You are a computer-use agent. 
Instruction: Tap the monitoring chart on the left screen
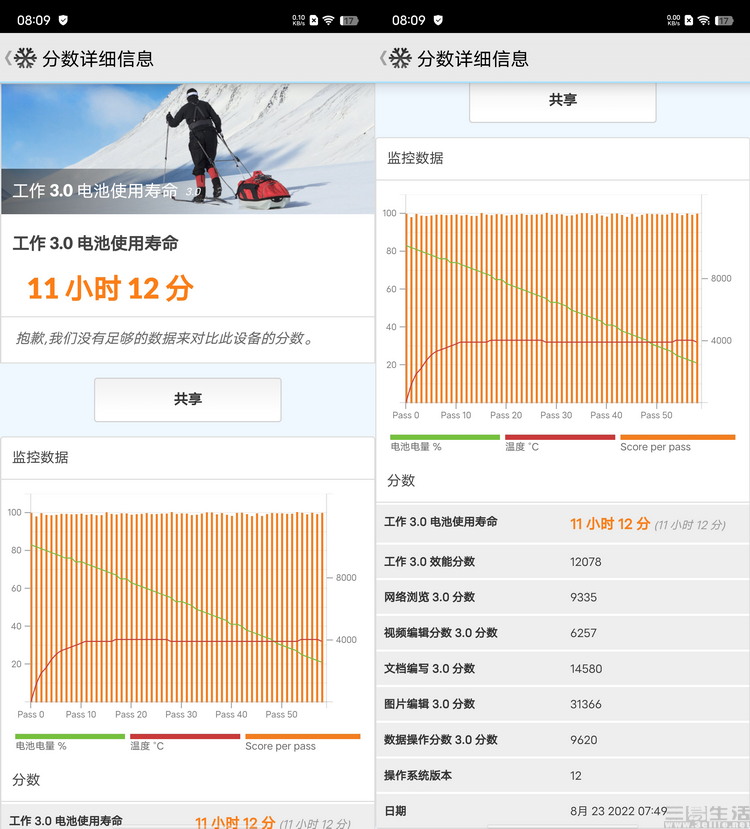click(182, 605)
